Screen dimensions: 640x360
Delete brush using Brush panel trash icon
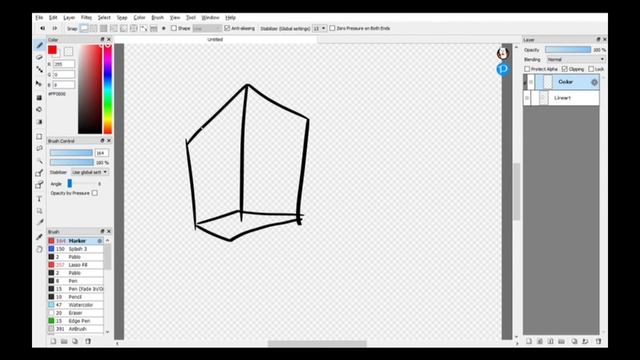pyautogui.click(x=88, y=341)
